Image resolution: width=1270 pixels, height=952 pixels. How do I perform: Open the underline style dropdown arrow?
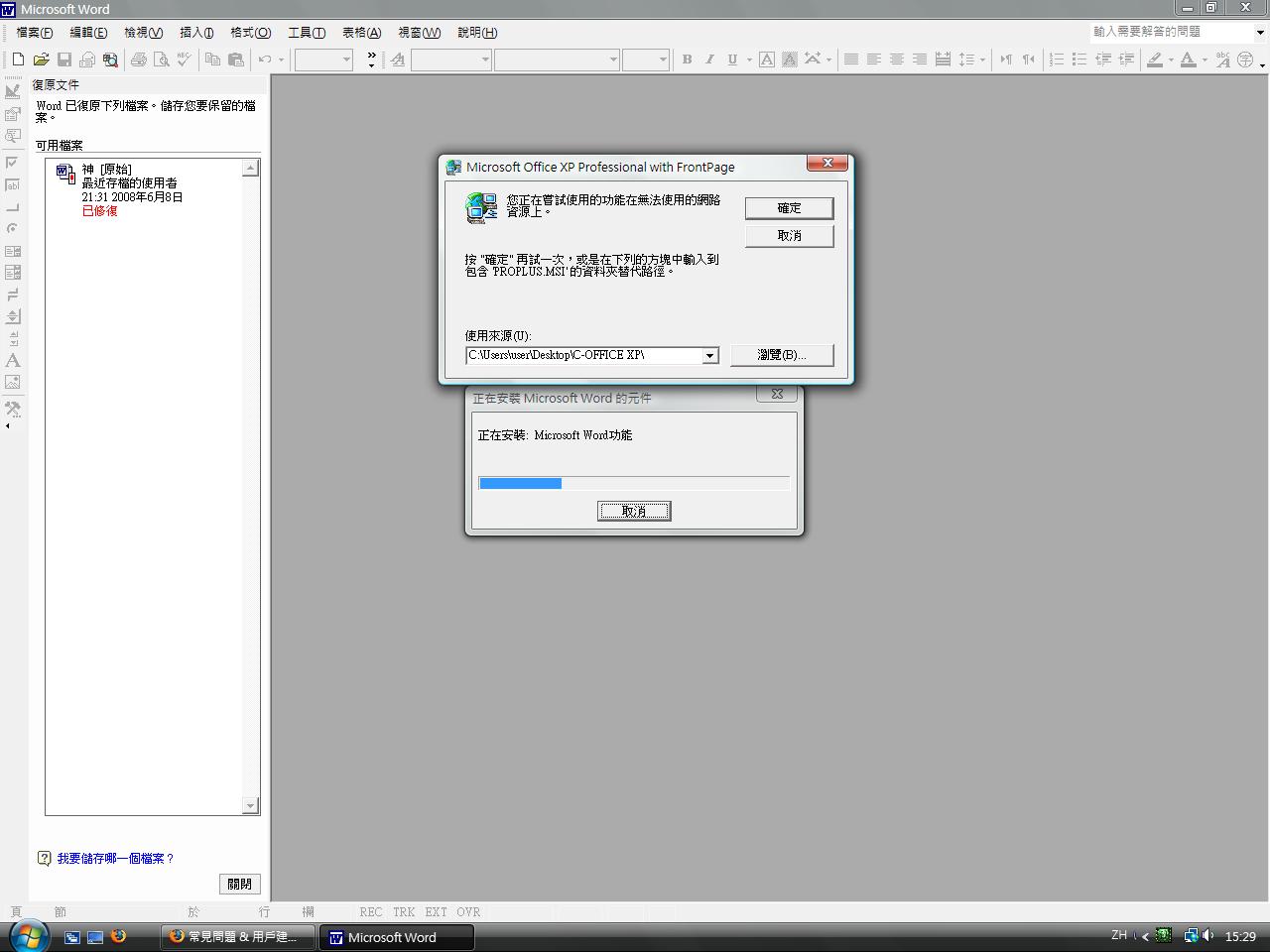click(748, 59)
